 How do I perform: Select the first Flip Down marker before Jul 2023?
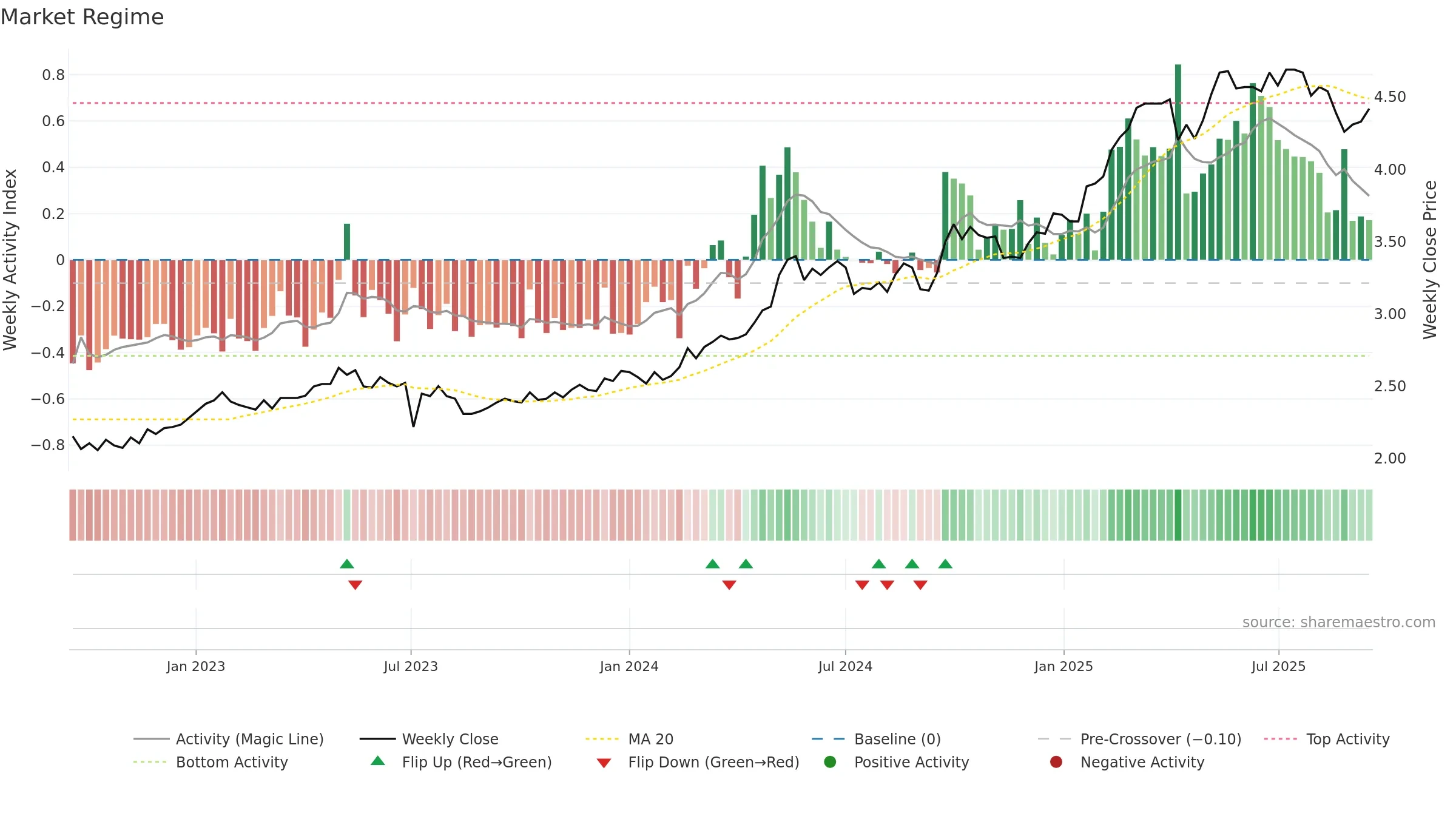[x=356, y=585]
